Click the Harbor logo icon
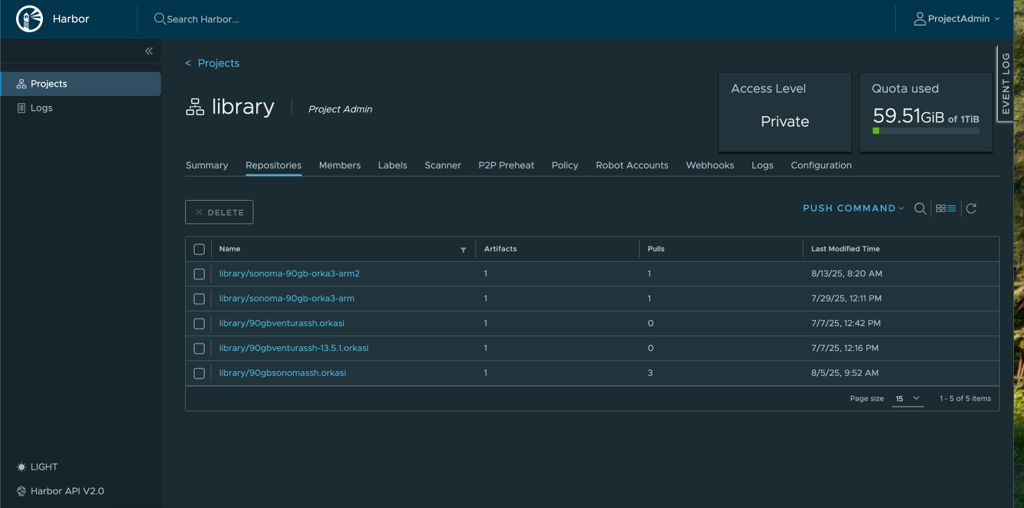Viewport: 1024px width, 508px height. [29, 19]
